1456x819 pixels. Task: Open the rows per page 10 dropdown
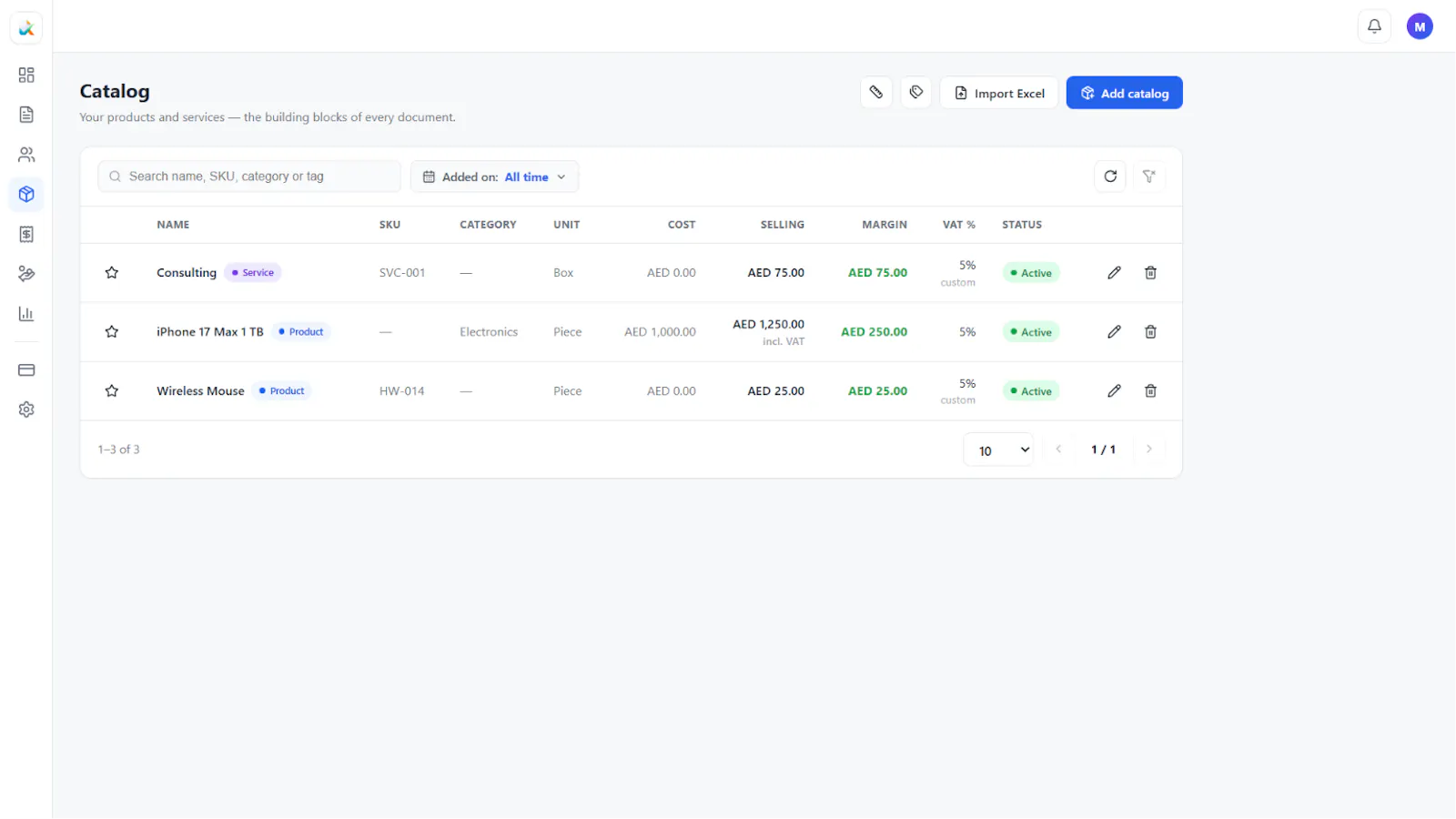(x=998, y=450)
